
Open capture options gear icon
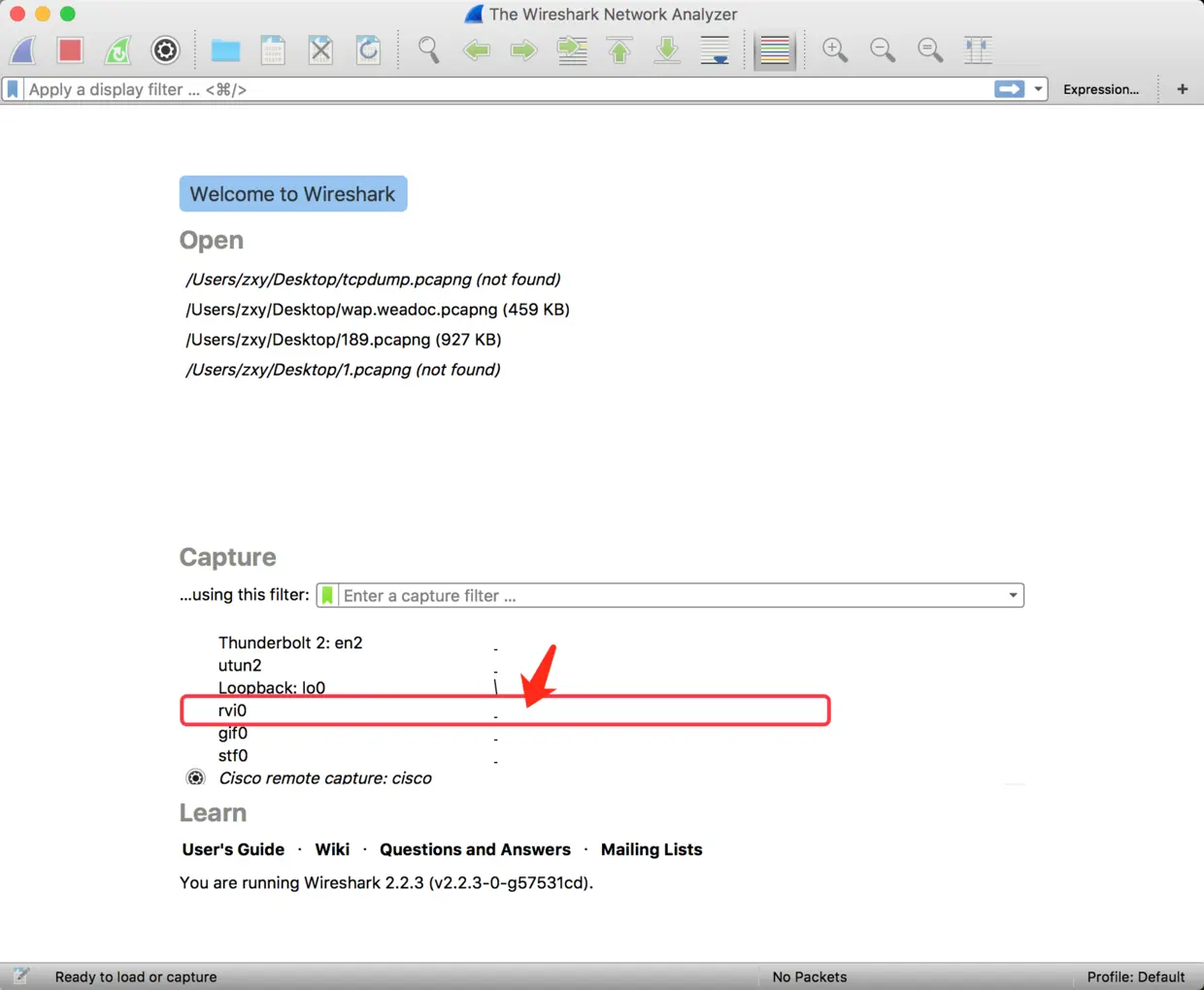pyautogui.click(x=166, y=49)
